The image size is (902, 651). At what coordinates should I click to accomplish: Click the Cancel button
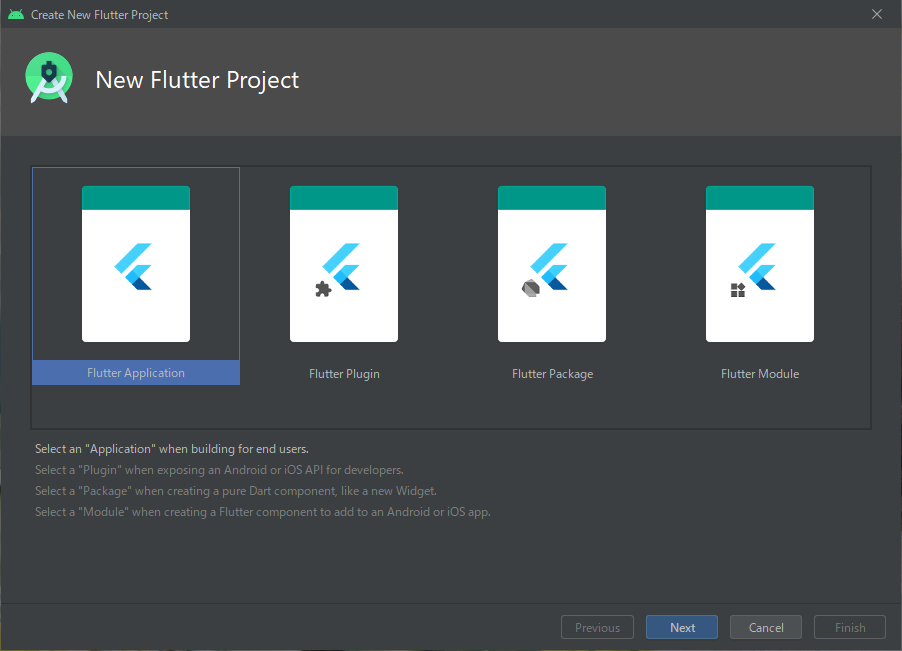coord(766,627)
